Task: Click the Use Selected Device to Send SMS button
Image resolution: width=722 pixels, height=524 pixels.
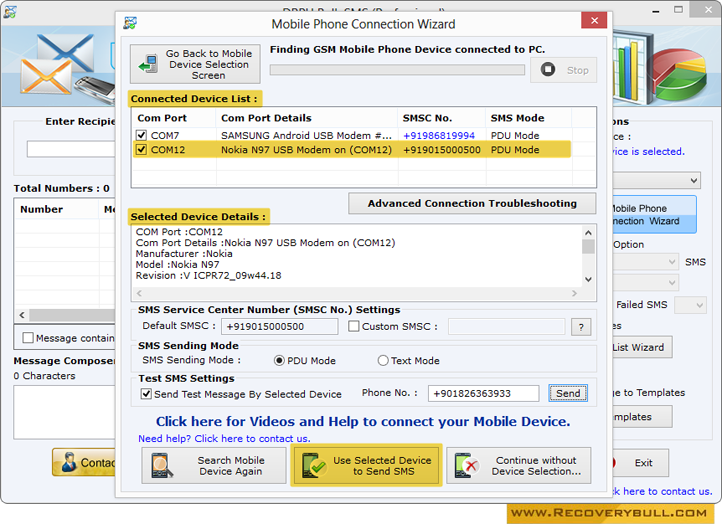Action: tap(367, 466)
